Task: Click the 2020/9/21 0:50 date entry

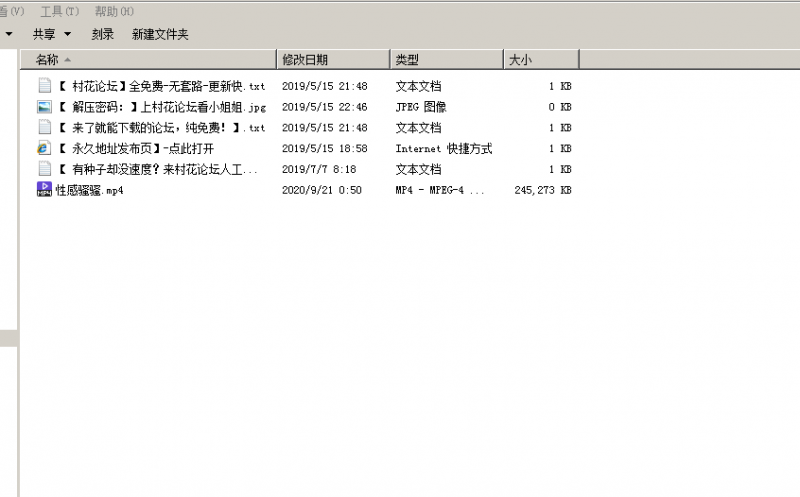Action: 321,190
